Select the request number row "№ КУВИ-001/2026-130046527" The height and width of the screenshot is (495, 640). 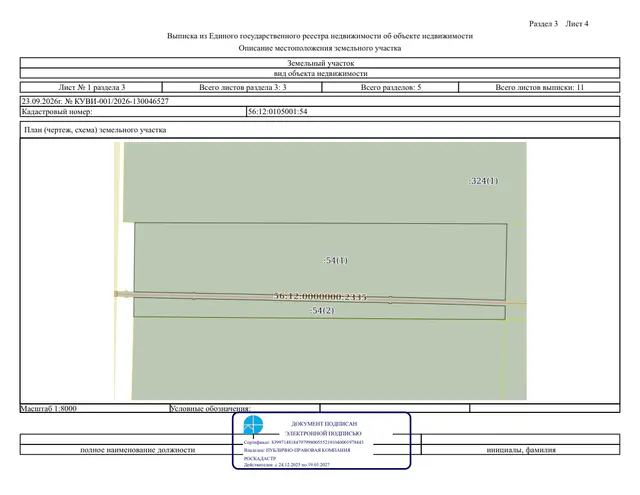(x=320, y=101)
